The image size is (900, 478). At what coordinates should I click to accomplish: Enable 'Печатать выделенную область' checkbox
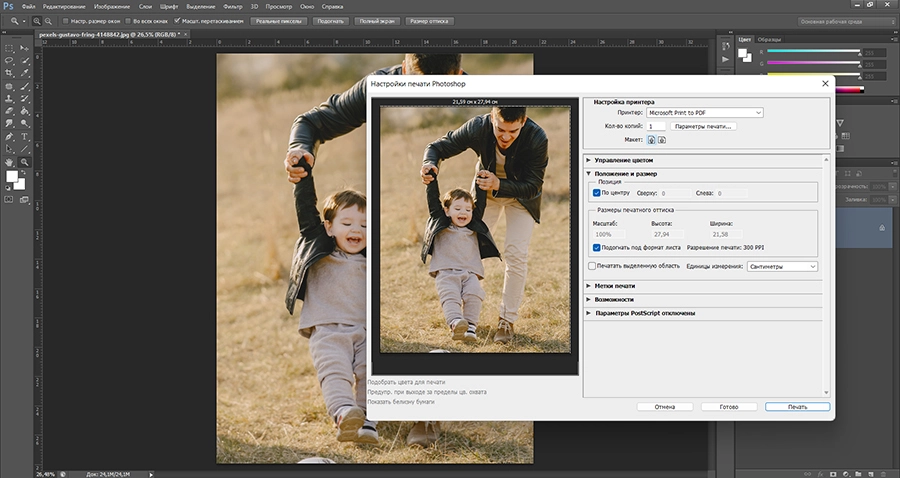pyautogui.click(x=592, y=266)
